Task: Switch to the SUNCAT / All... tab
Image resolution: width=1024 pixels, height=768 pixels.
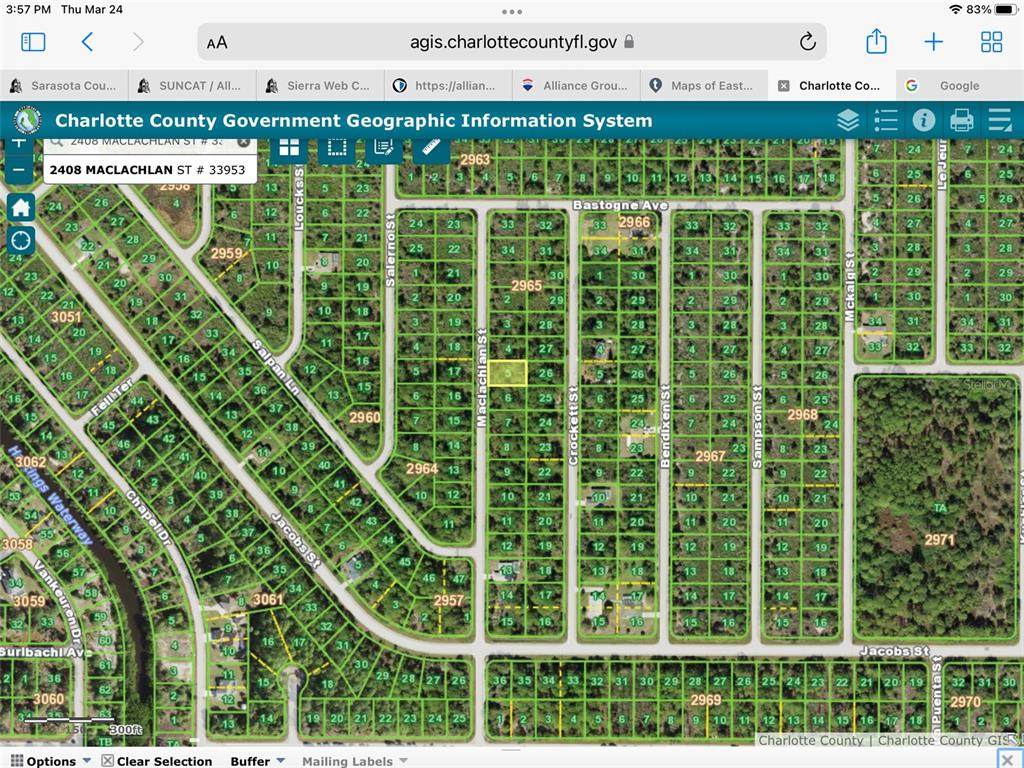Action: click(192, 86)
